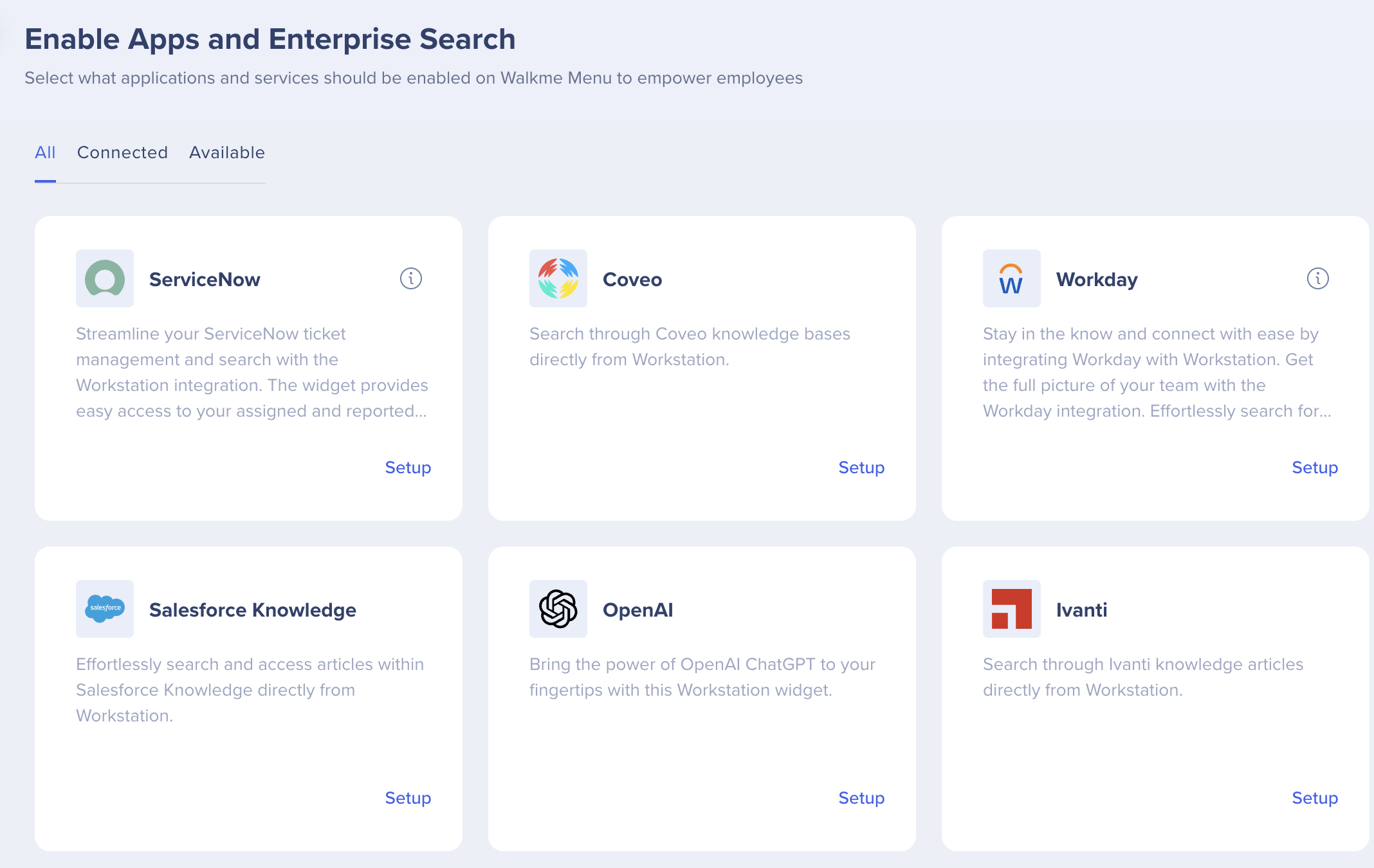Select the Workday card title
1374x868 pixels.
click(1097, 279)
